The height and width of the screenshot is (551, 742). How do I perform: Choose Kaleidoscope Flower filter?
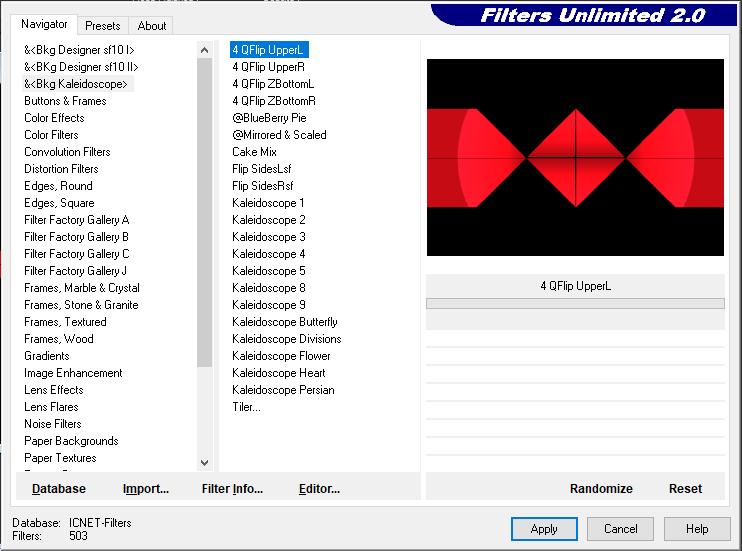(281, 356)
